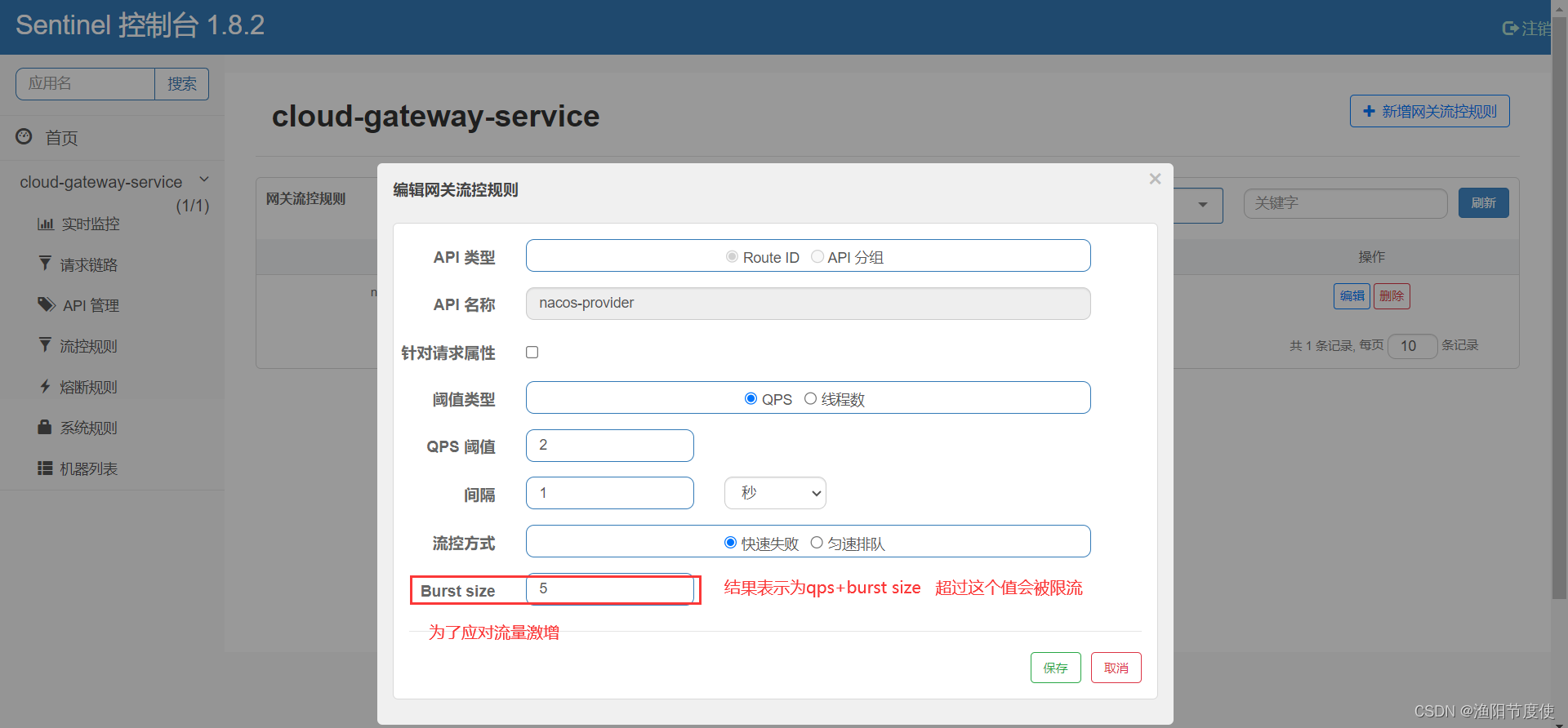Click the 编辑 button in table row
1568x728 pixels.
(x=1352, y=296)
